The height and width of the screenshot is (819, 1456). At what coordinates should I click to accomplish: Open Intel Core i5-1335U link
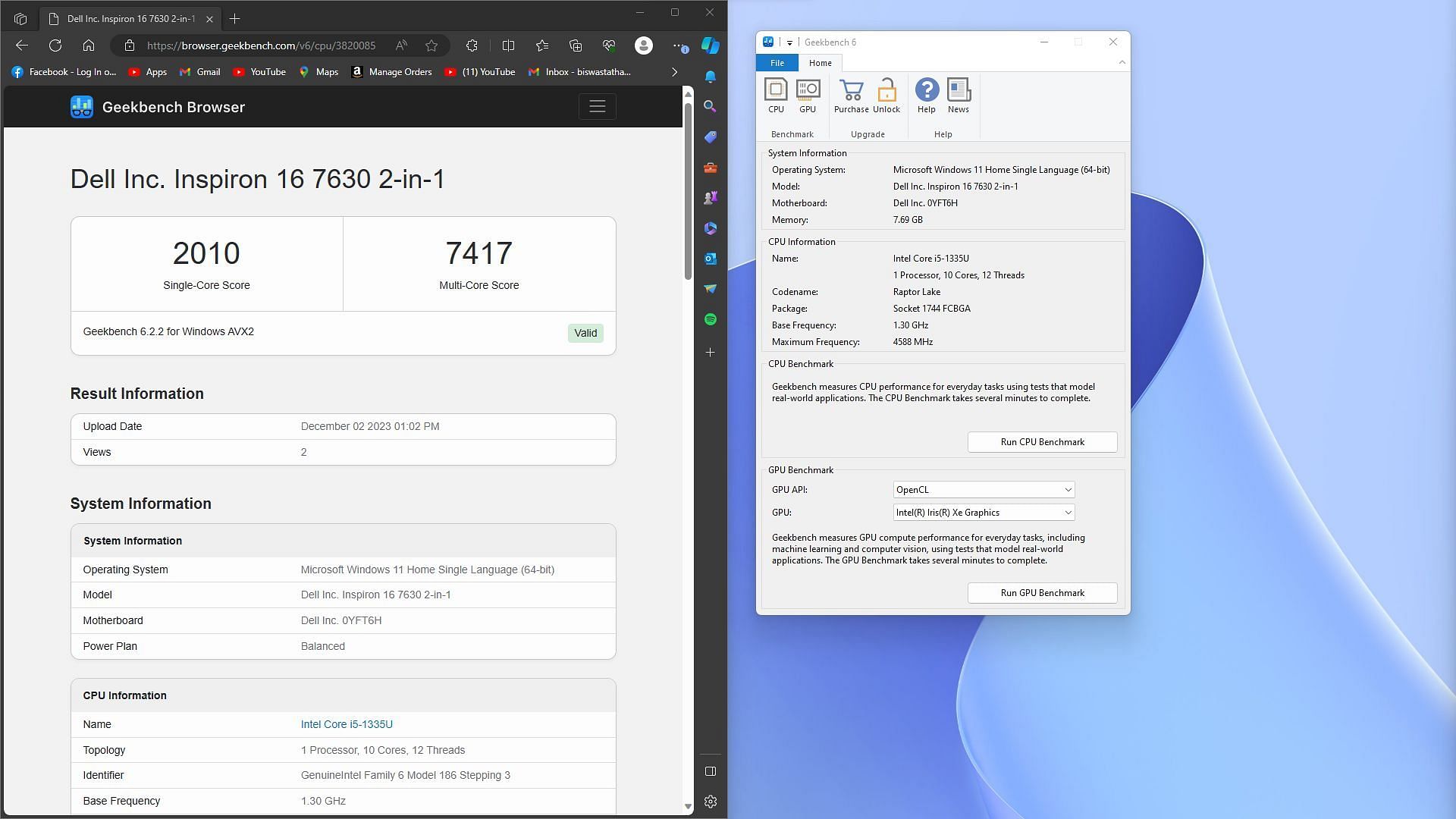point(347,724)
